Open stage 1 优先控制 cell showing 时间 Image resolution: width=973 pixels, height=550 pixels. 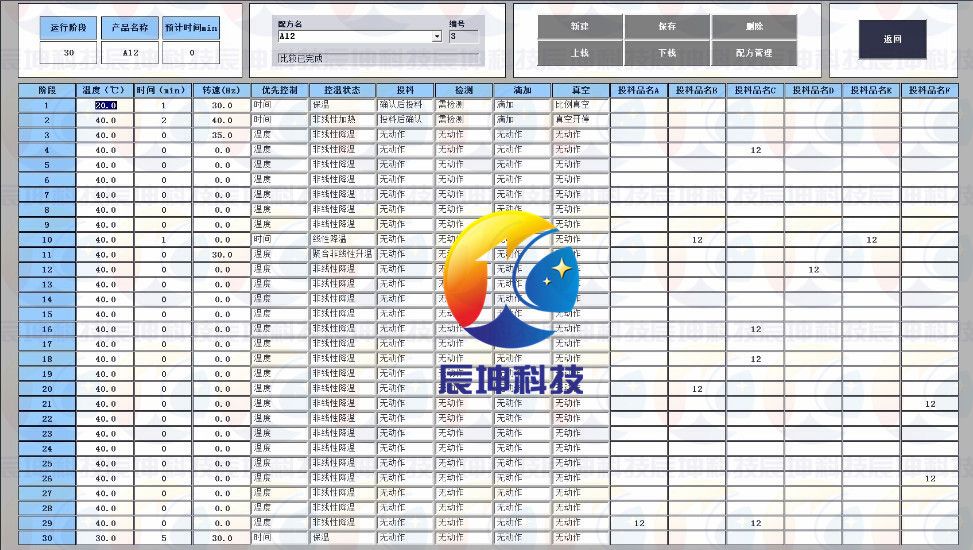click(280, 105)
